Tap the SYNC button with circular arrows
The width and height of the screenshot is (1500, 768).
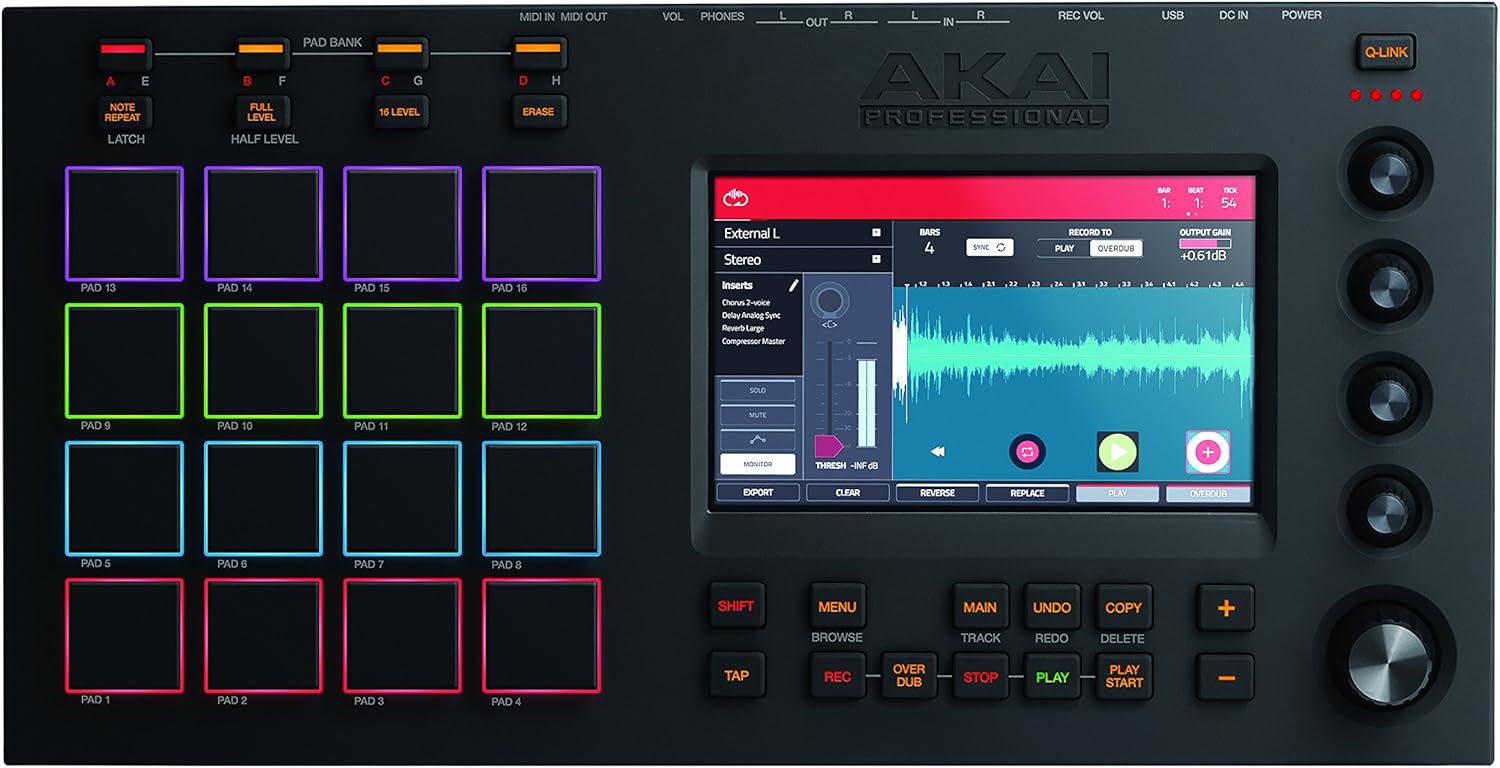pyautogui.click(x=989, y=247)
